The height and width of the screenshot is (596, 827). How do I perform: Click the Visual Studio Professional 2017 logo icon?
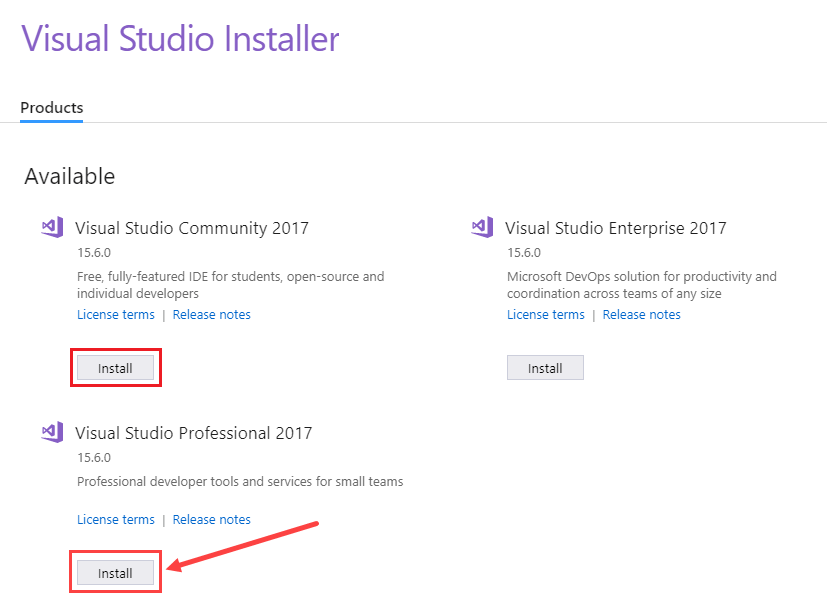[52, 433]
